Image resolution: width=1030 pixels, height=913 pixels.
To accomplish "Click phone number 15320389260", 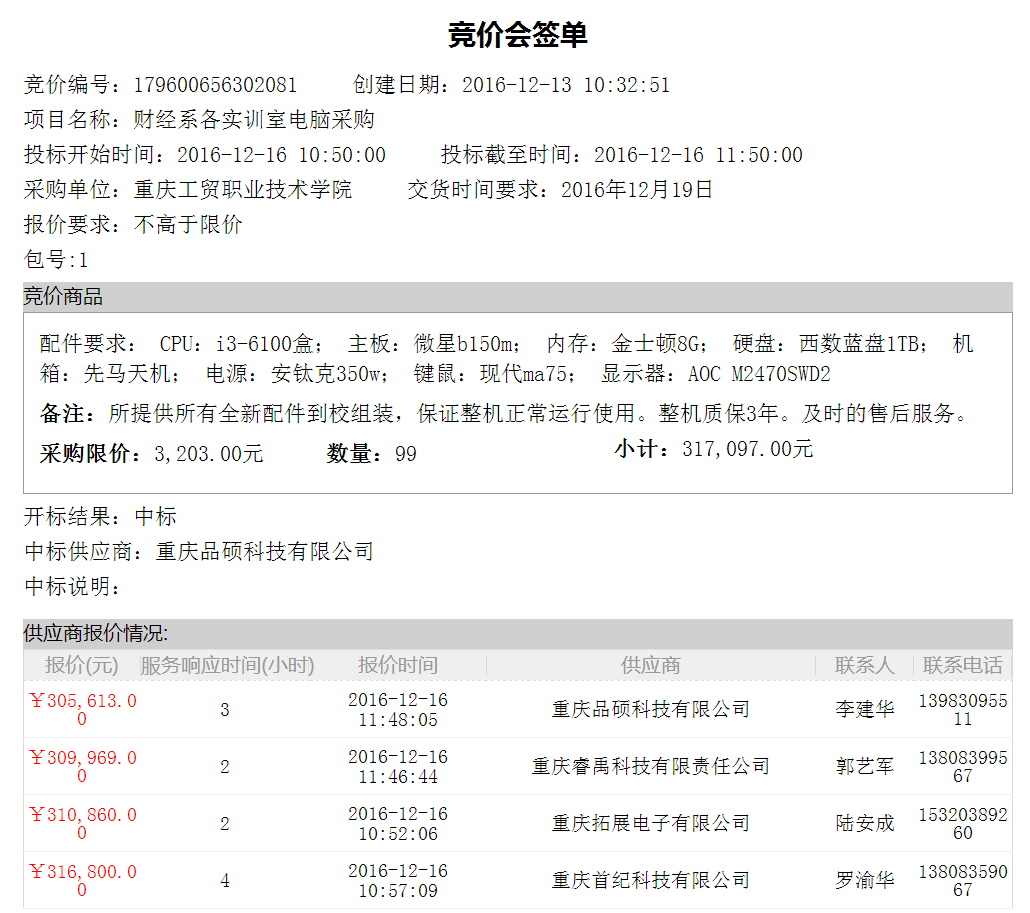I will [962, 824].
